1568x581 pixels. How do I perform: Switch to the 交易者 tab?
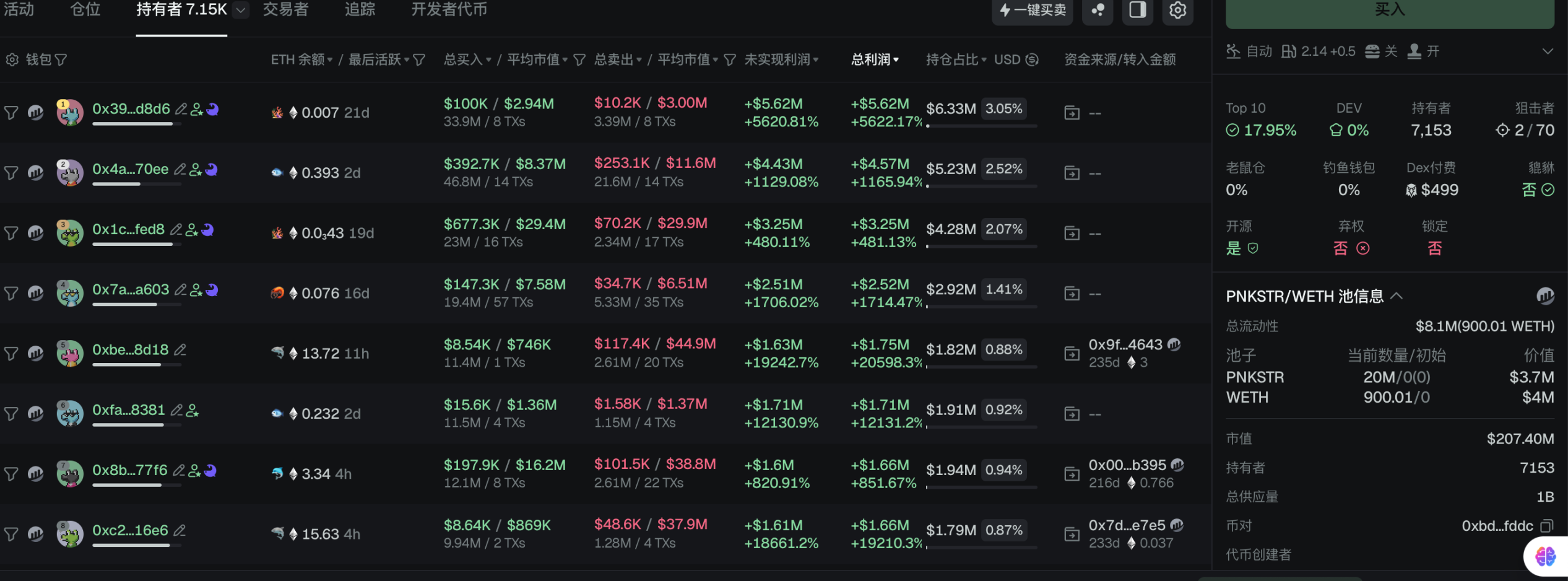(285, 10)
